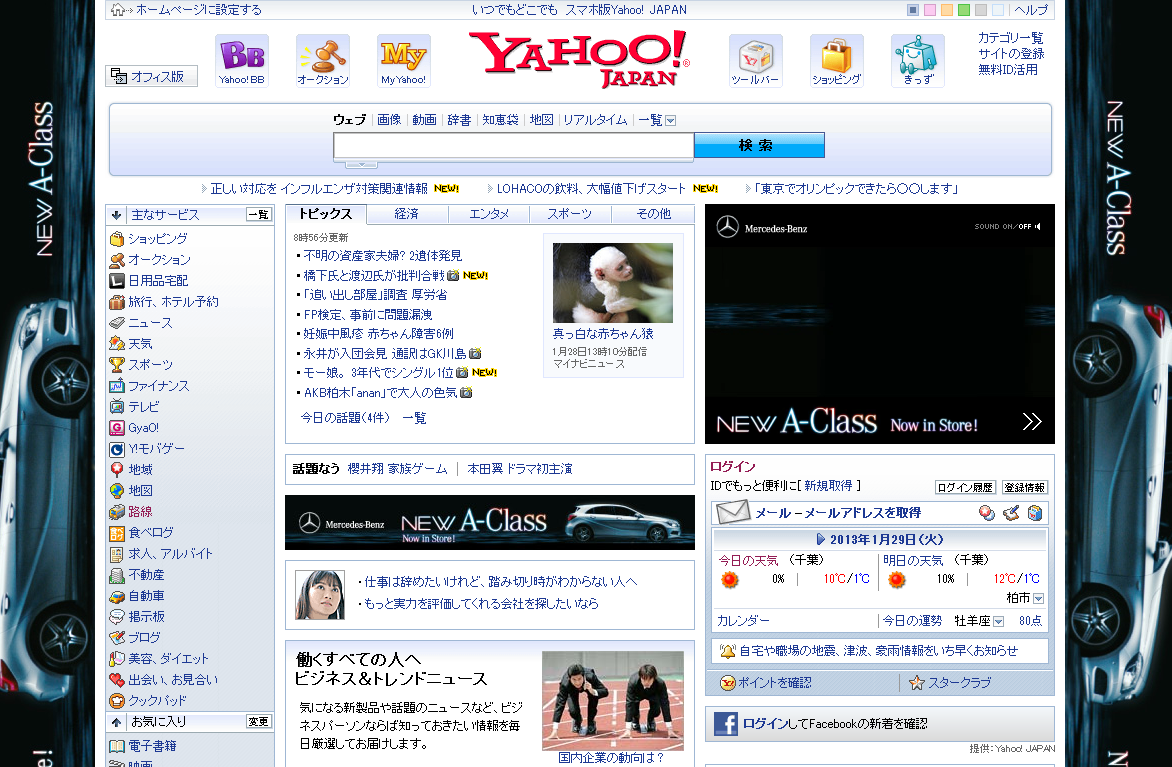
Task: Select the green theme color swatch
Action: tap(964, 10)
